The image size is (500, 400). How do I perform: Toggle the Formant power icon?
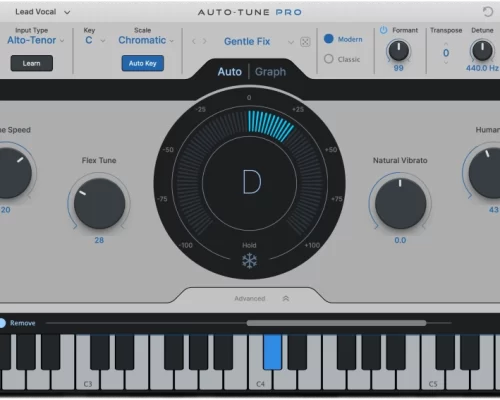[384, 30]
